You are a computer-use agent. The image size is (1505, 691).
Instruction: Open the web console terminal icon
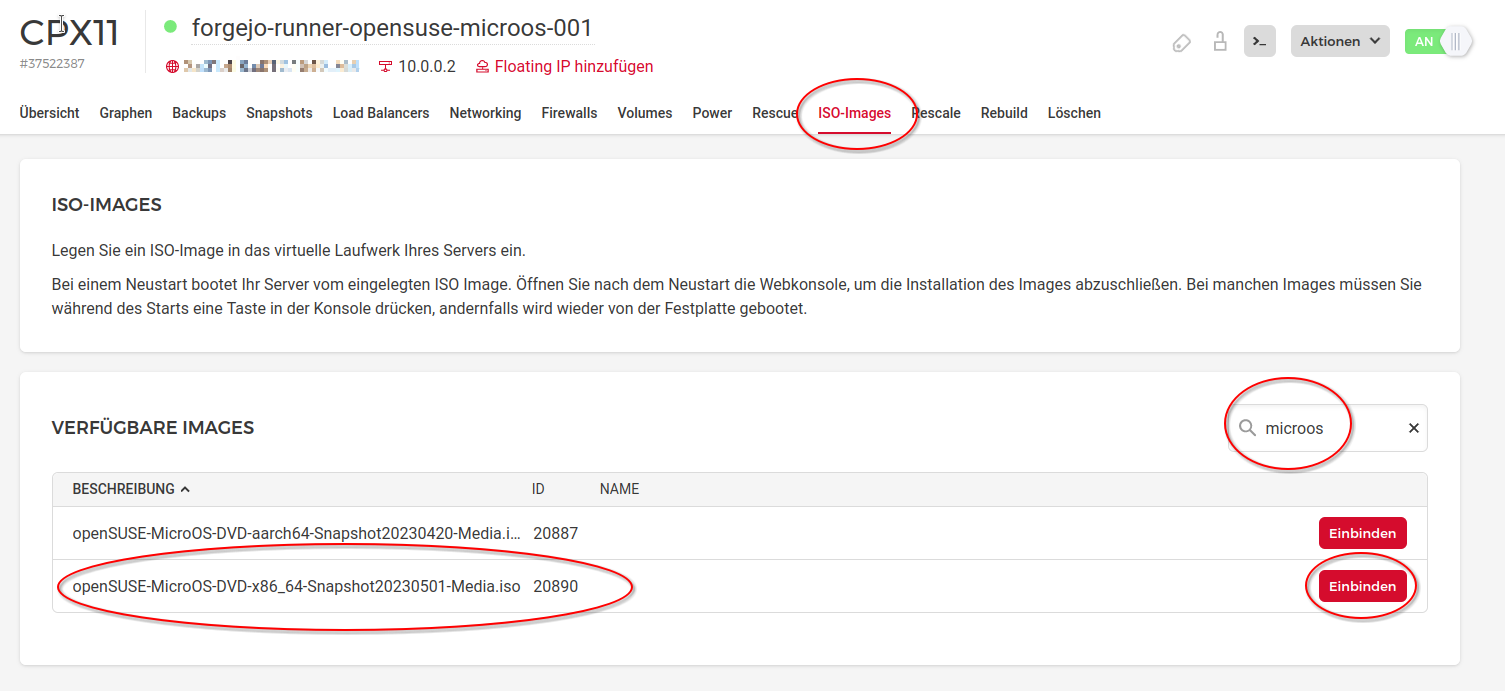click(x=1260, y=41)
